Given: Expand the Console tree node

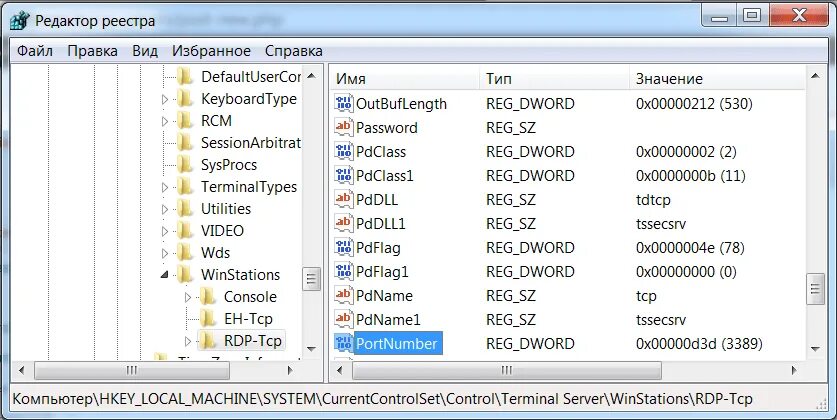Looking at the screenshot, I should pos(187,297).
